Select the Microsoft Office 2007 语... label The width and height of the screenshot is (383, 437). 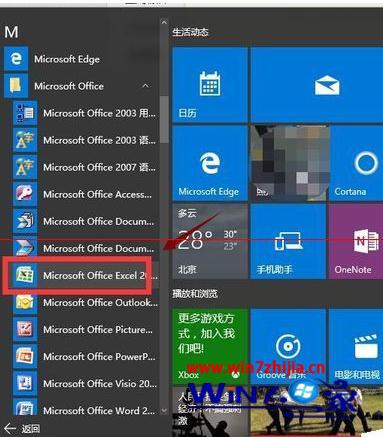(x=99, y=167)
